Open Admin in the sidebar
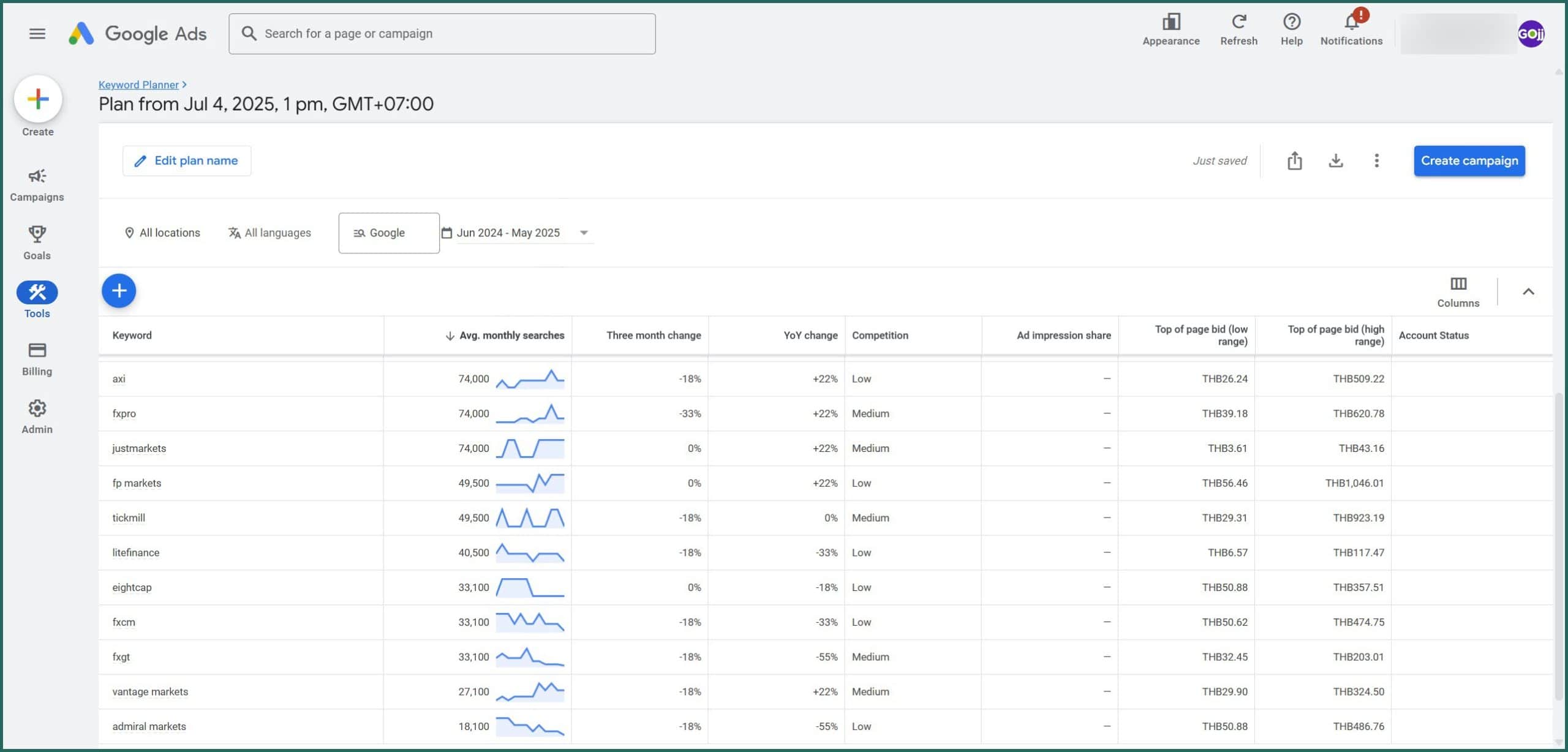Image resolution: width=1568 pixels, height=752 pixels. pos(37,417)
